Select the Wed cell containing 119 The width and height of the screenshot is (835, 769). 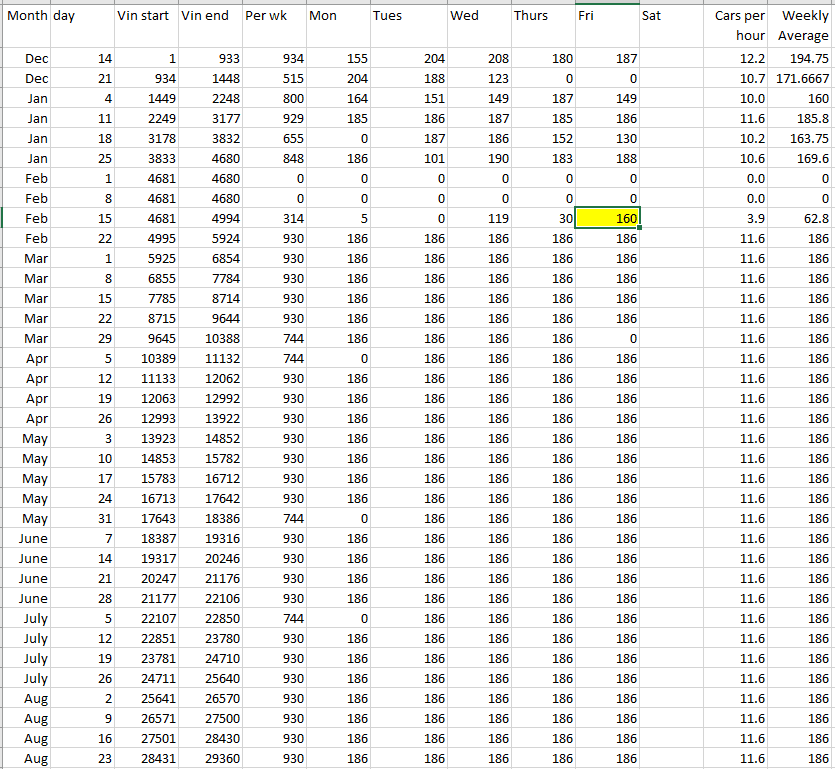click(x=479, y=218)
